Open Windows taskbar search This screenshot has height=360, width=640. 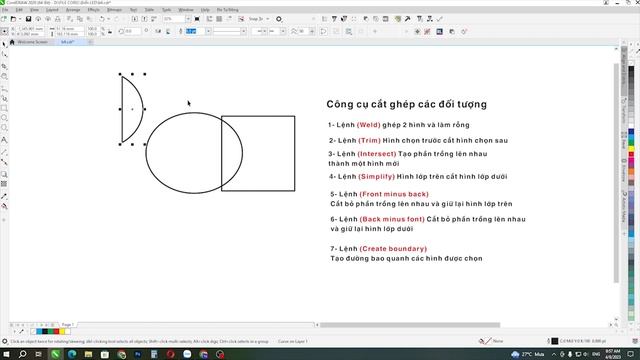point(22,354)
